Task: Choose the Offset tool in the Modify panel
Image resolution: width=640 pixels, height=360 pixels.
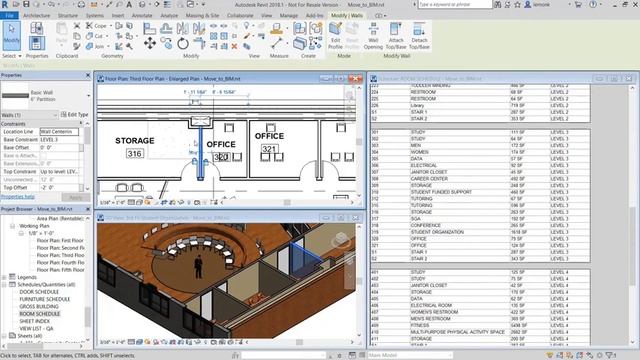Action: click(166, 28)
